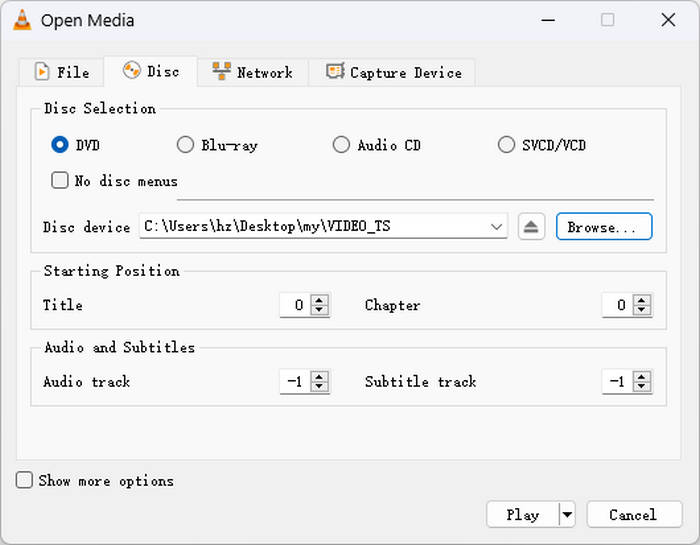The width and height of the screenshot is (700, 545).
Task: Increase the Subtitle track number
Action: (642, 377)
